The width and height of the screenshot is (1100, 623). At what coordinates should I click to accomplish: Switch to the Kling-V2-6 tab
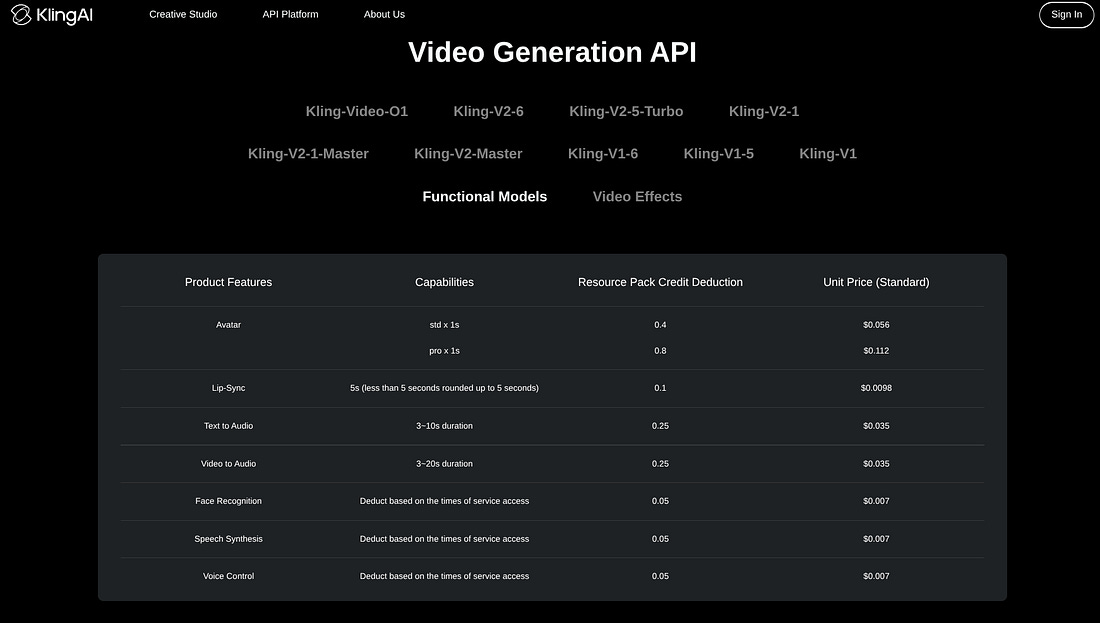(488, 111)
